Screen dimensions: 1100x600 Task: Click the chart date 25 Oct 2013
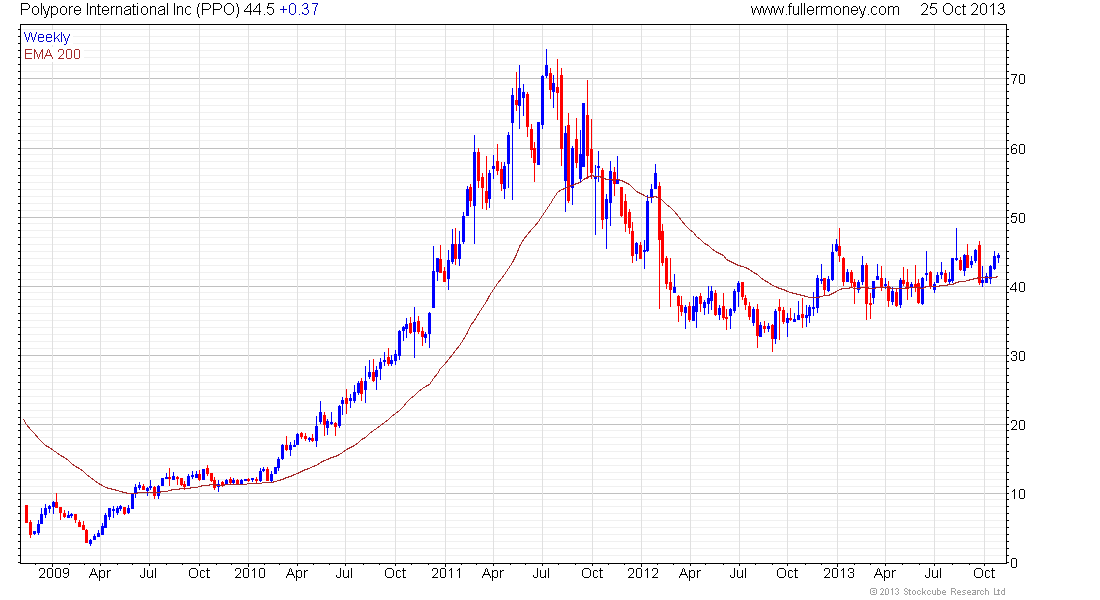coord(962,10)
